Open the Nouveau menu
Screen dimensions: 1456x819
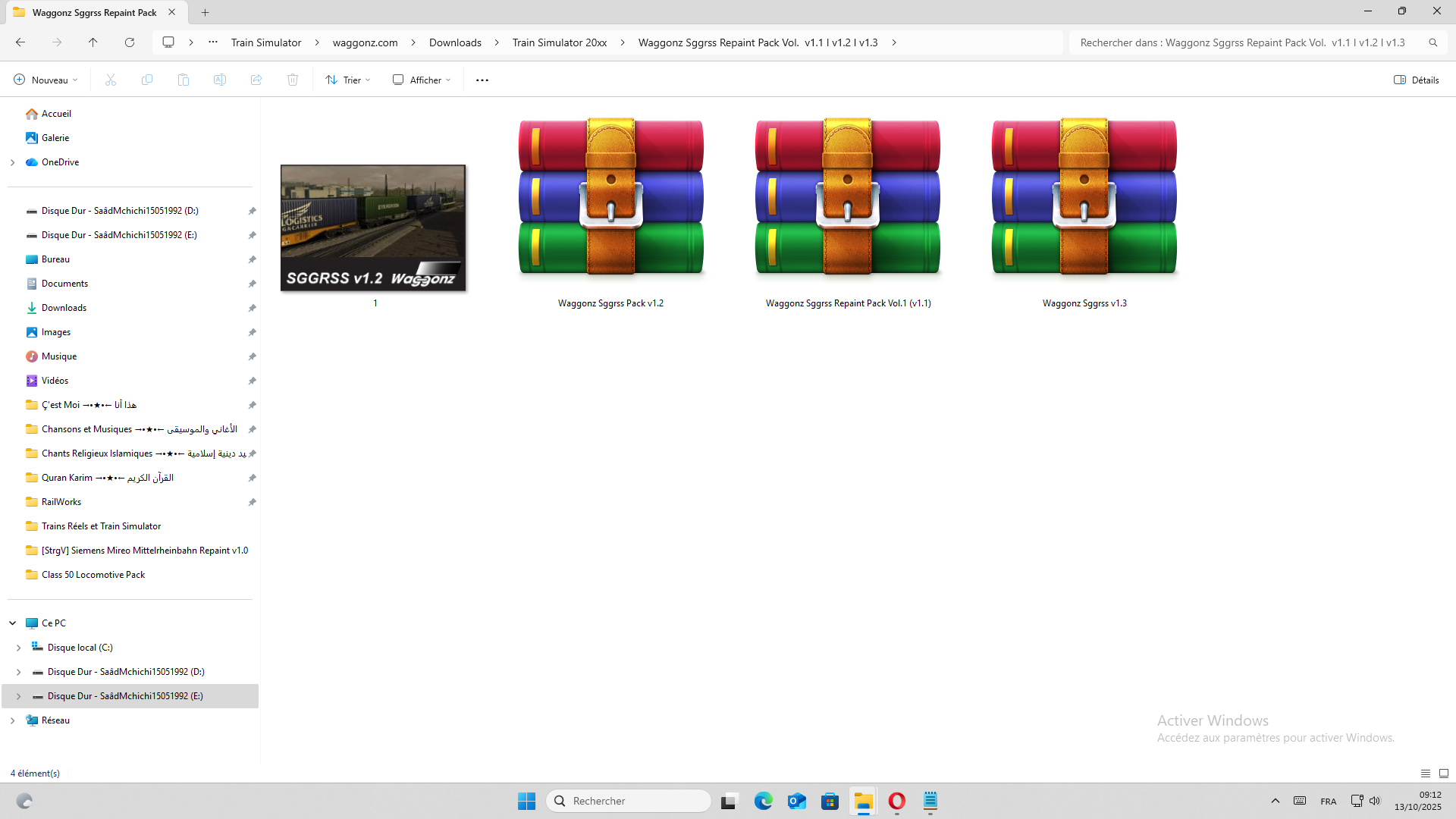45,80
